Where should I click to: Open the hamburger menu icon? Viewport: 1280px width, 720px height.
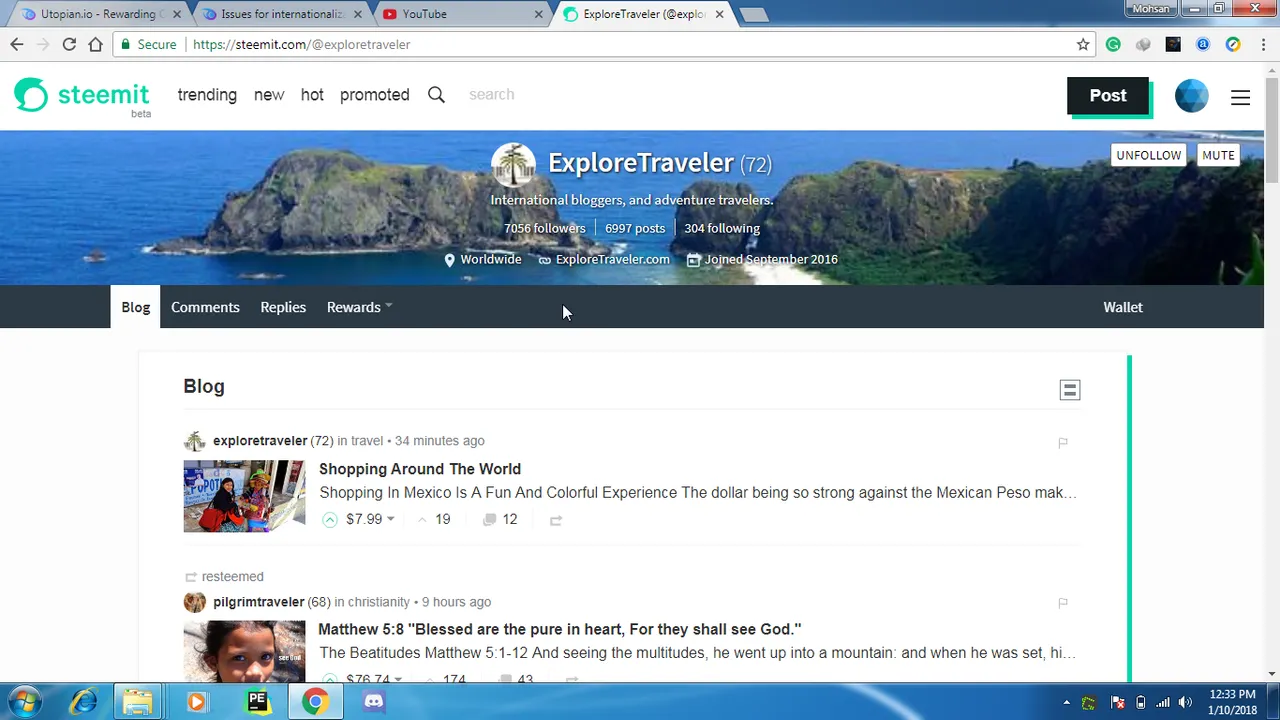[x=1240, y=97]
